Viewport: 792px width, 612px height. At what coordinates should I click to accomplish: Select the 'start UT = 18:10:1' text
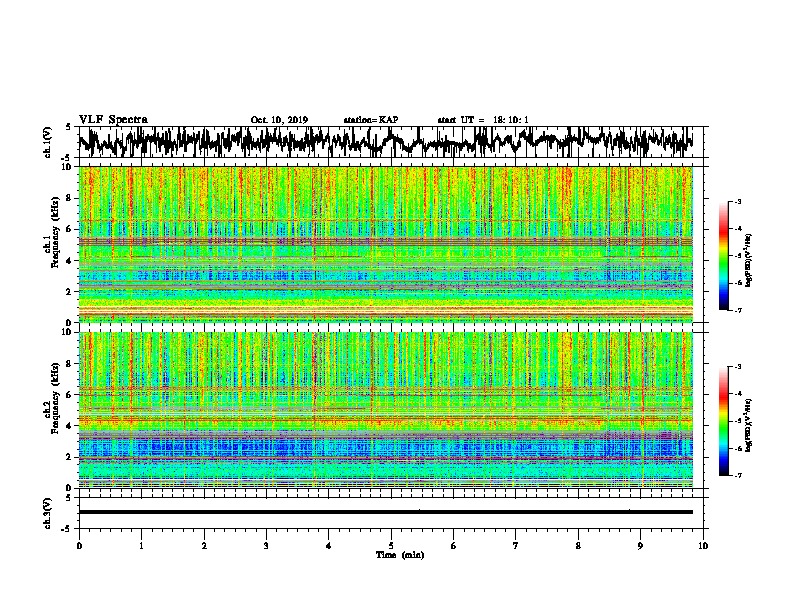[483, 120]
